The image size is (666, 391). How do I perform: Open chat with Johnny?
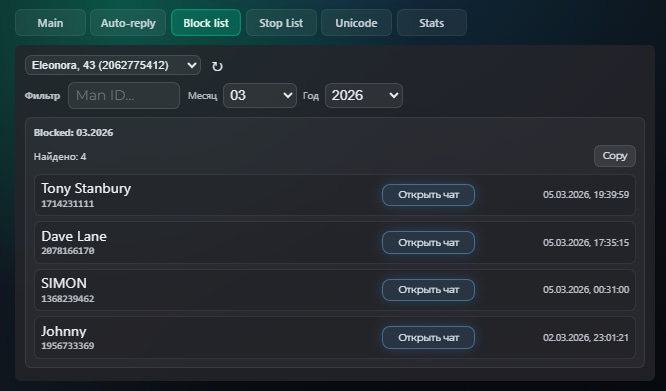(428, 338)
